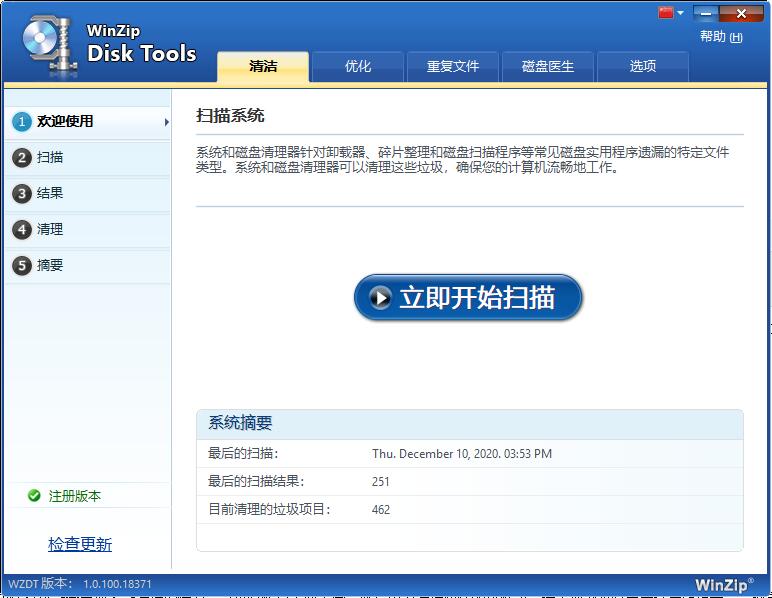Click the value 462
772x598 pixels.
pos(381,510)
